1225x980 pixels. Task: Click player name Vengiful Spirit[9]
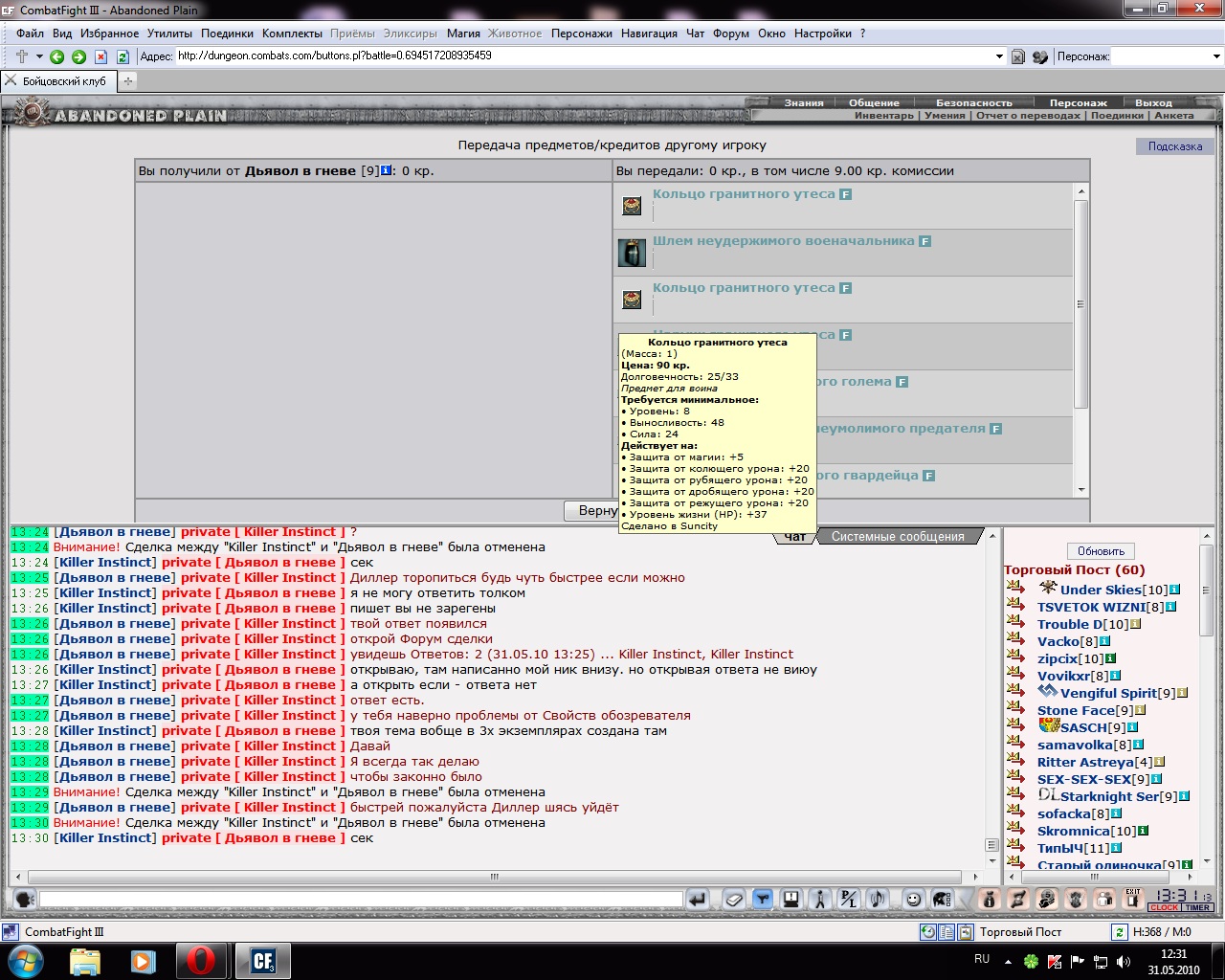click(1118, 693)
